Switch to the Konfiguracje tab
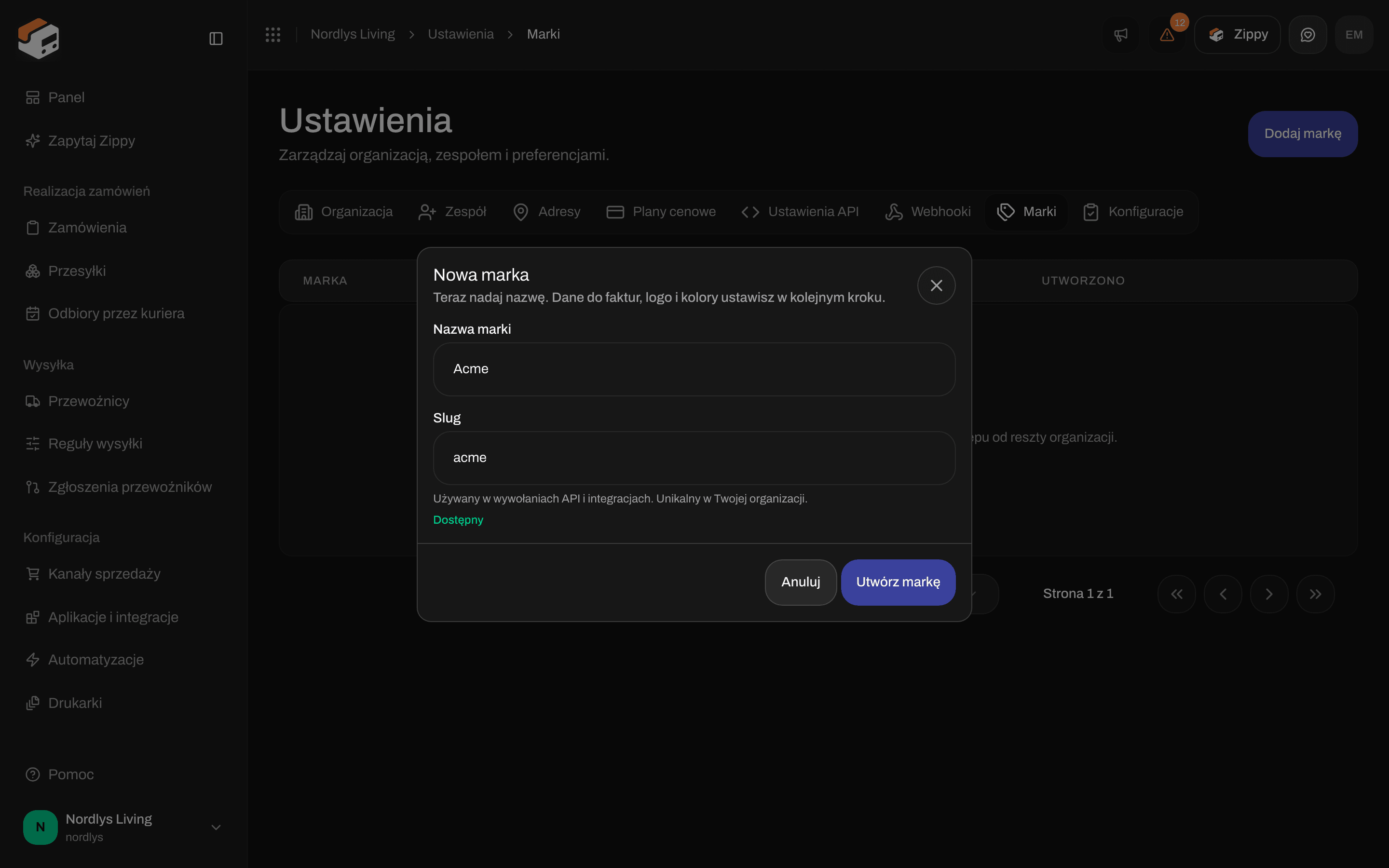1389x868 pixels. pyautogui.click(x=1133, y=212)
